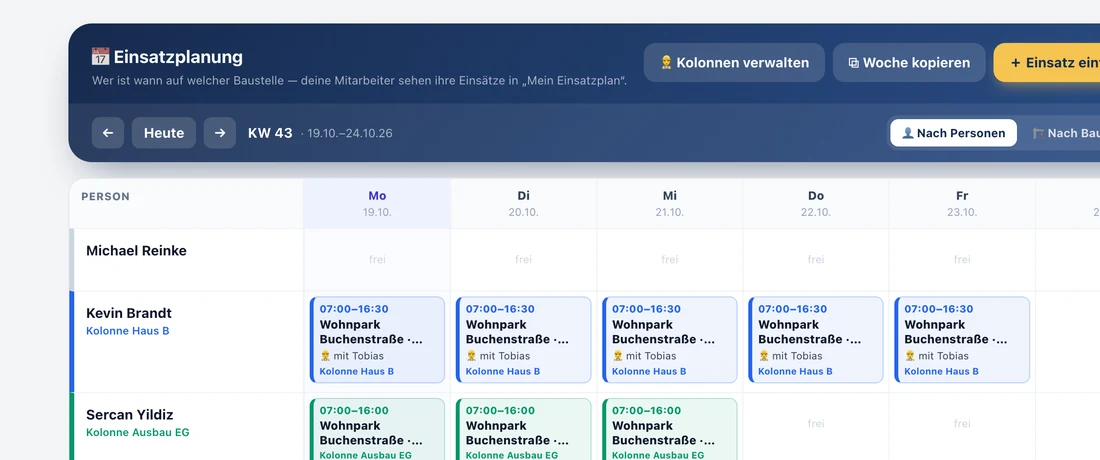Select the Mo 19.10. column header

point(377,203)
